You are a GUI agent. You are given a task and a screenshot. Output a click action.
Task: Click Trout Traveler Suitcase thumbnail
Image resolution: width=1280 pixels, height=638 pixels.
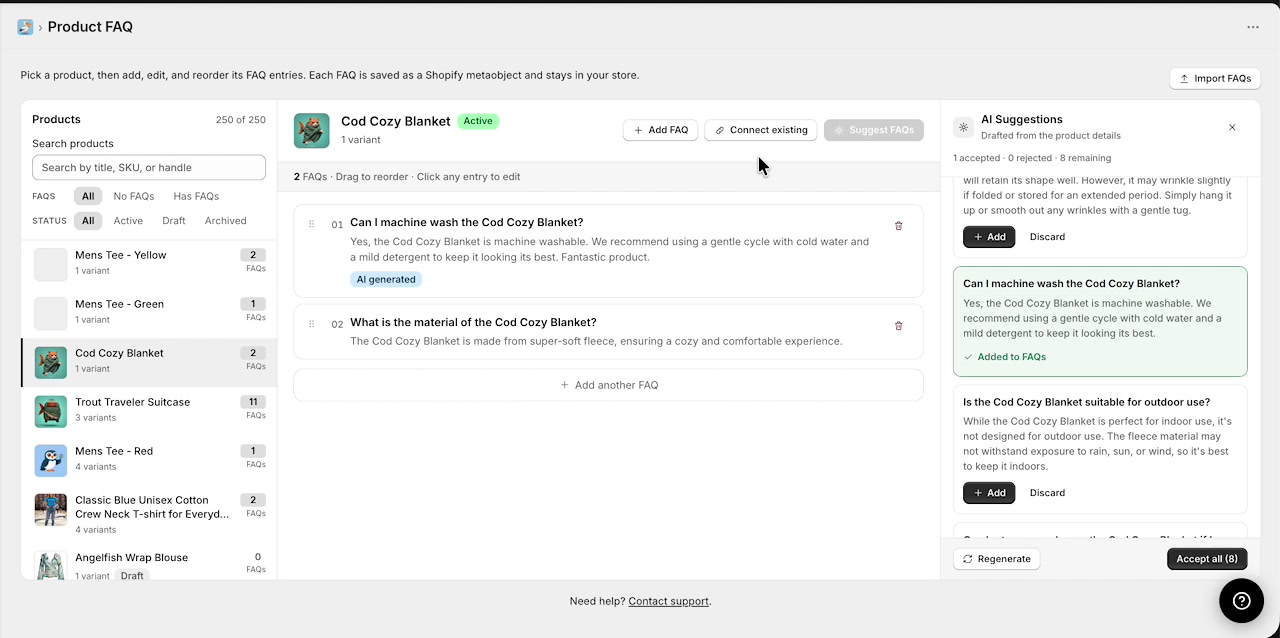[x=51, y=411]
